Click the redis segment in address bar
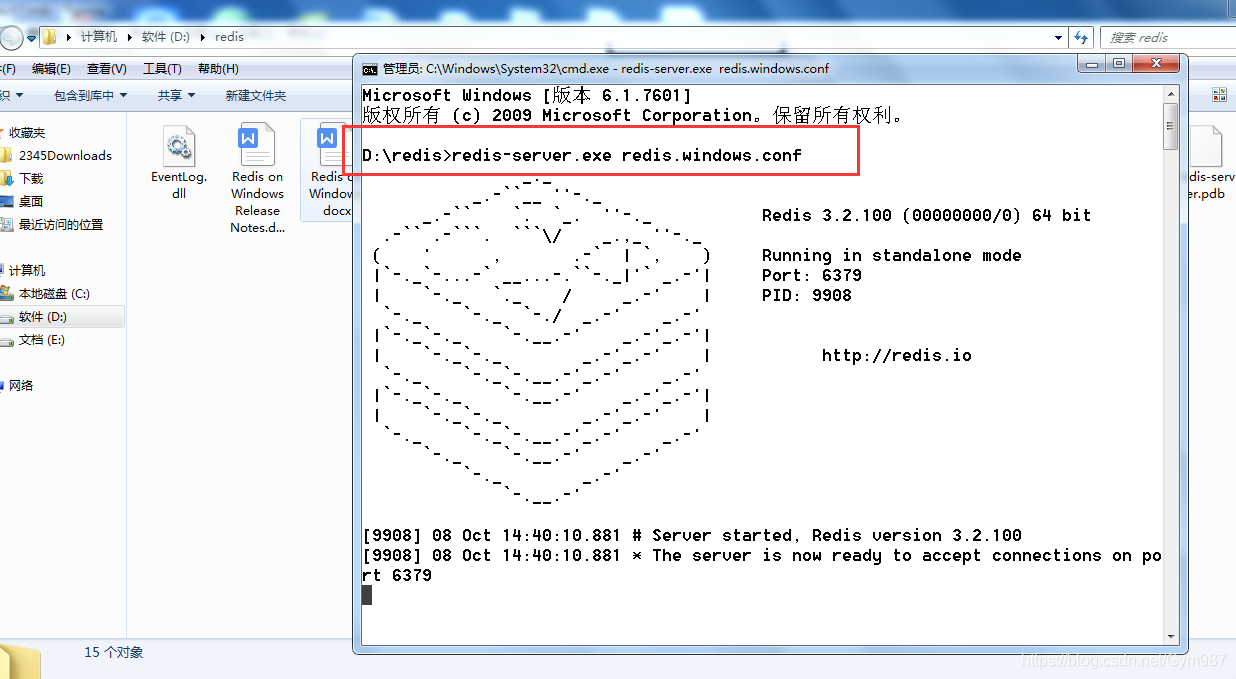1236x679 pixels. point(229,37)
